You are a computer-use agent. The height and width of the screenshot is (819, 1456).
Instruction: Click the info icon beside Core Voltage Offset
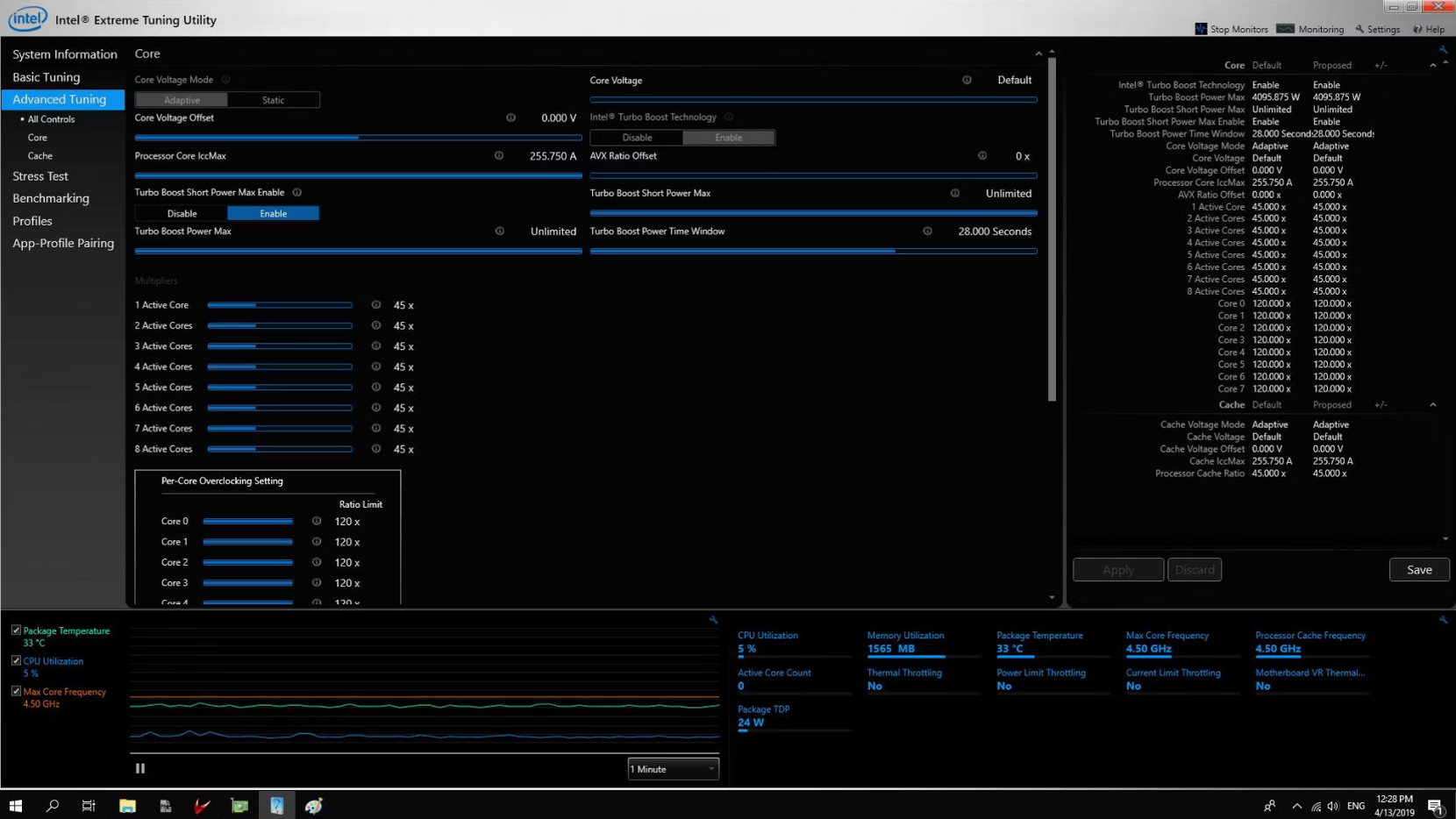[510, 118]
